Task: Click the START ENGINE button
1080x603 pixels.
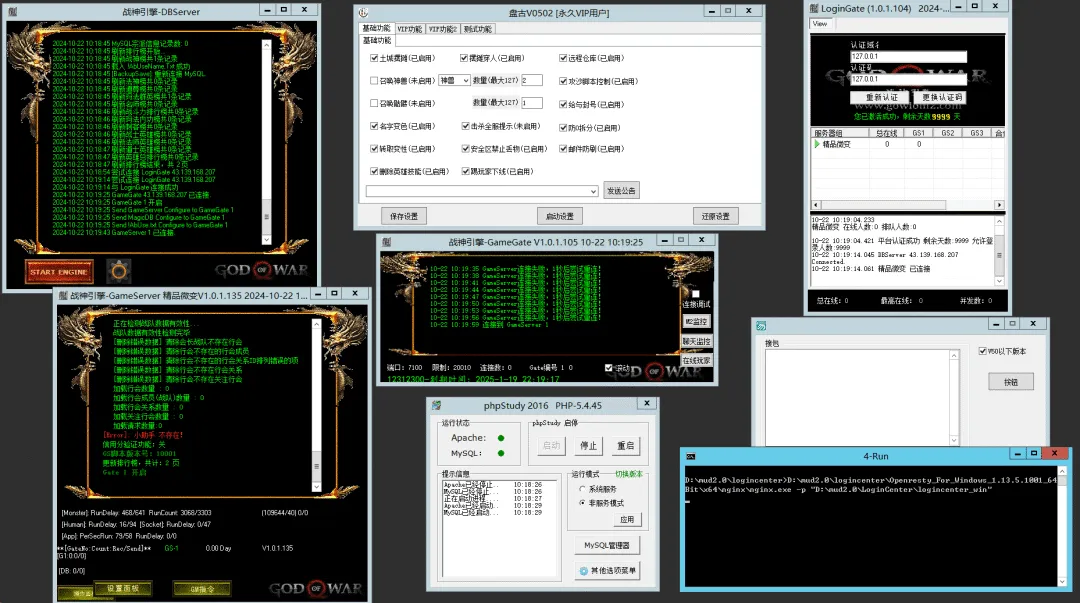Action: pos(59,272)
